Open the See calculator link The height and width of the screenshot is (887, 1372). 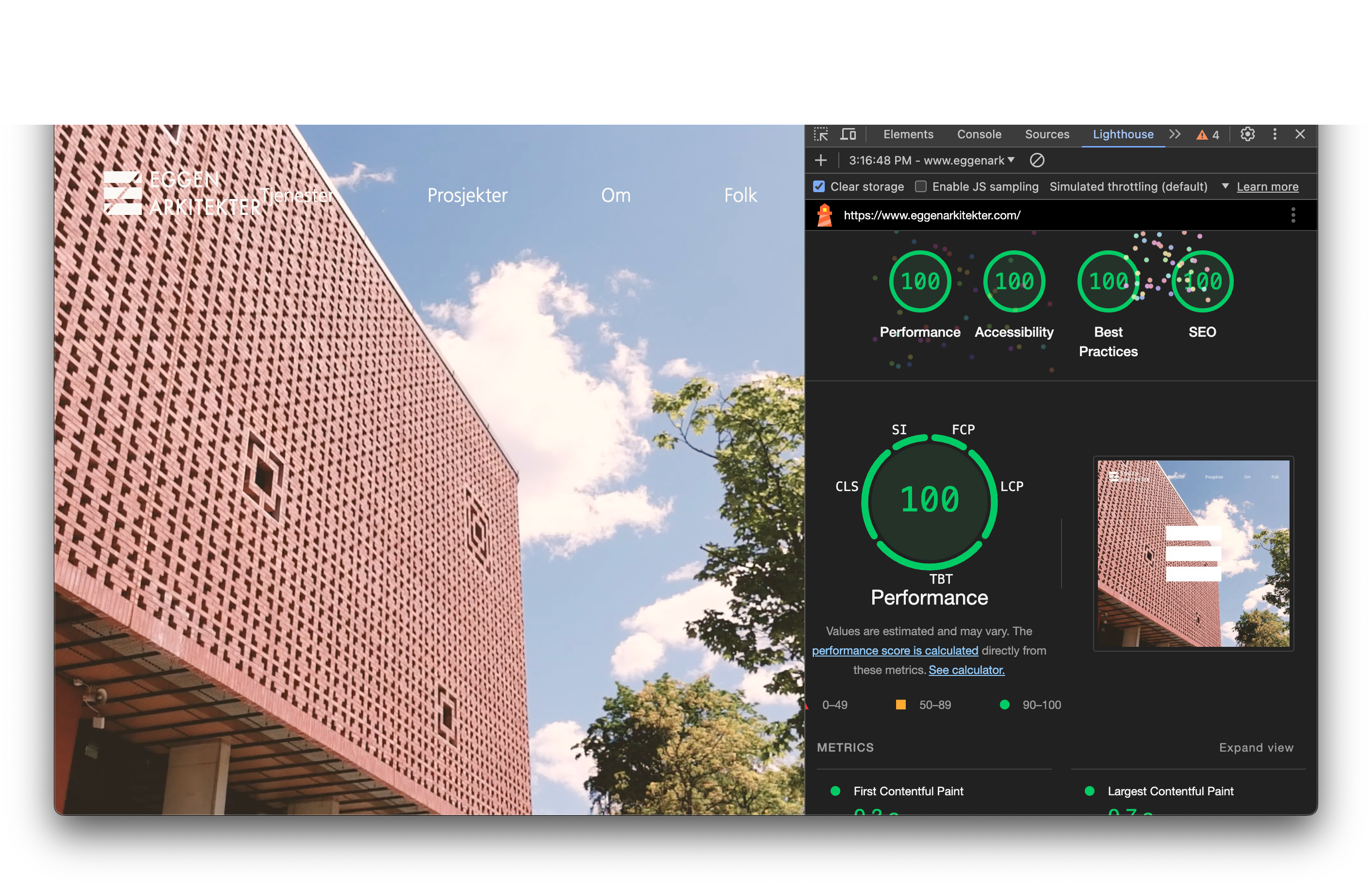[x=966, y=670]
